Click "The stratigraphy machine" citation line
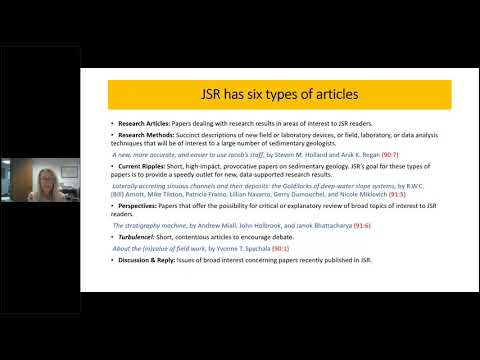 (242, 226)
